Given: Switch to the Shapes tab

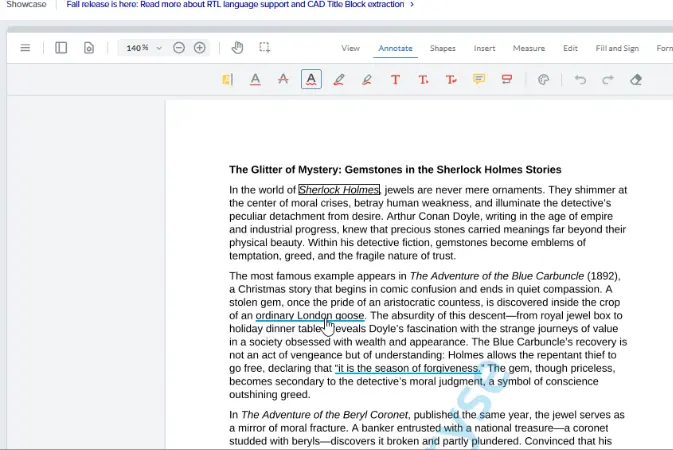Looking at the screenshot, I should [443, 48].
